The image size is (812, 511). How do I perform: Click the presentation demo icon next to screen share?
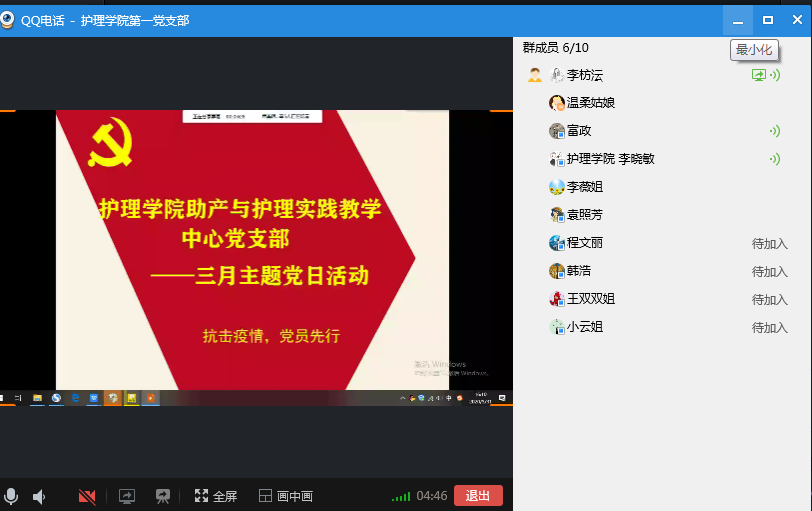(162, 496)
